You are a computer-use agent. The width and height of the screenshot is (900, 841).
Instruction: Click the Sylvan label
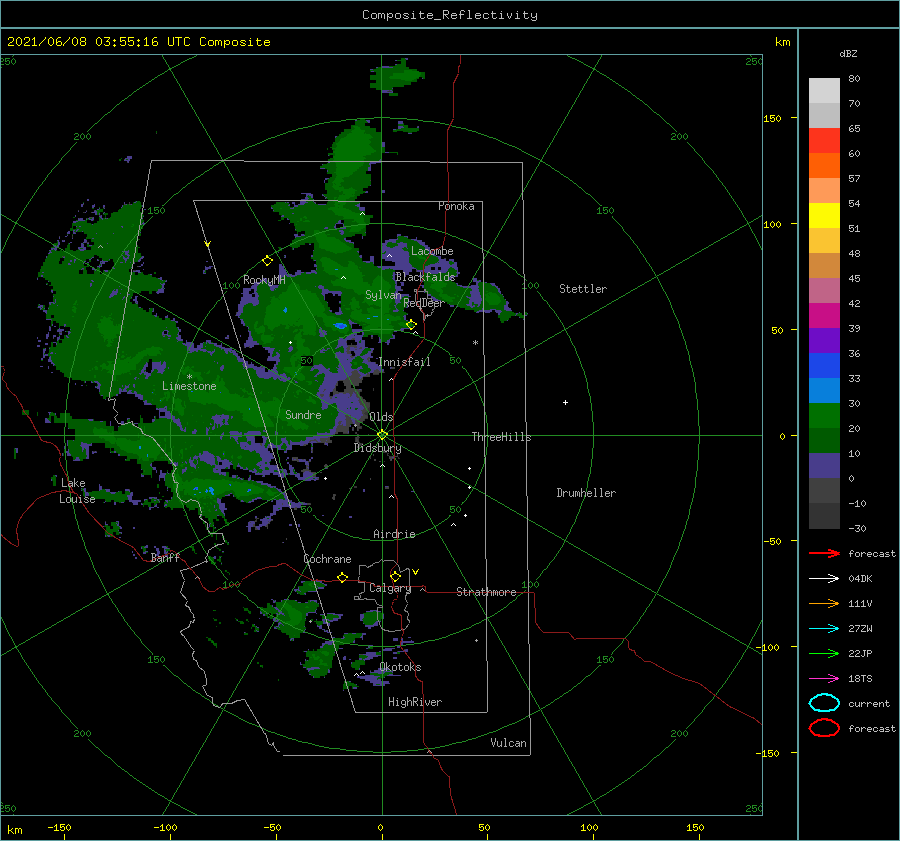[383, 295]
